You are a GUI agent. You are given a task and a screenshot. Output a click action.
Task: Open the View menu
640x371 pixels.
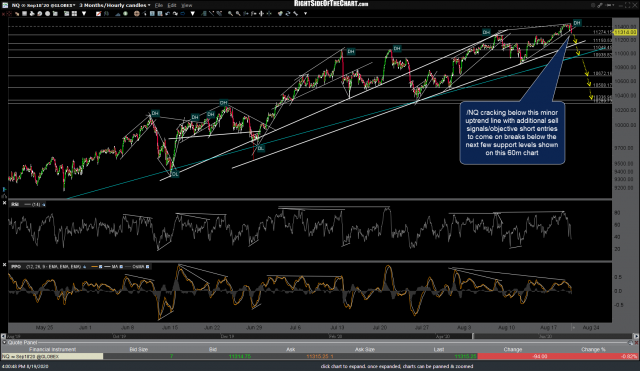pyautogui.click(x=187, y=5)
